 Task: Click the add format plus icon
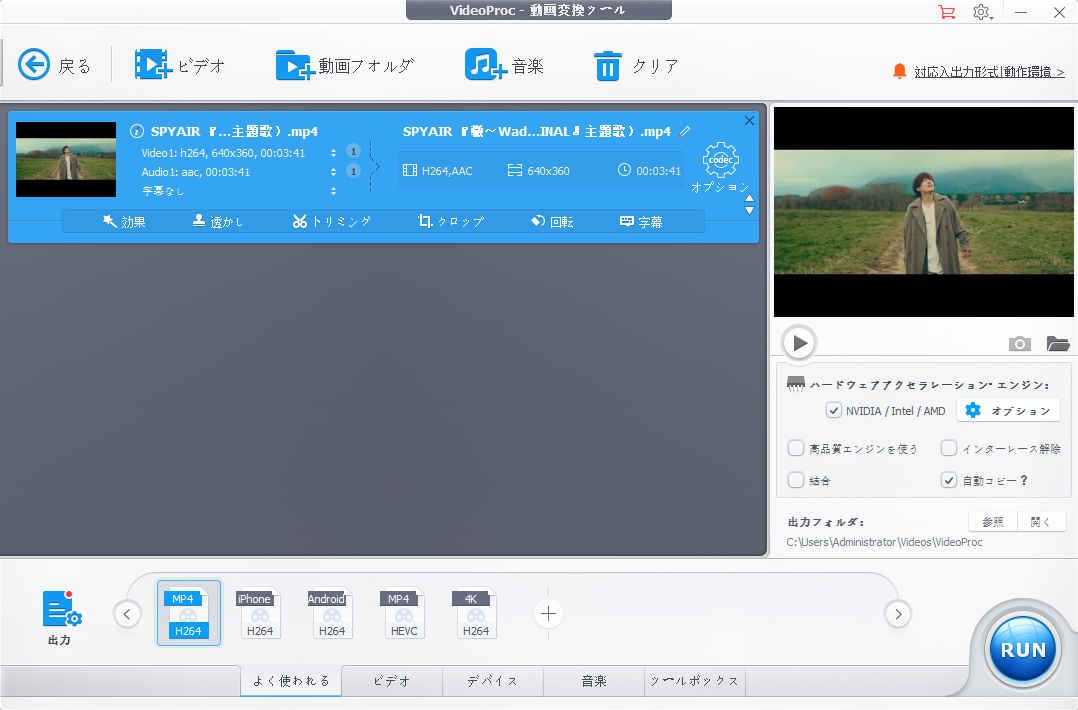[548, 613]
